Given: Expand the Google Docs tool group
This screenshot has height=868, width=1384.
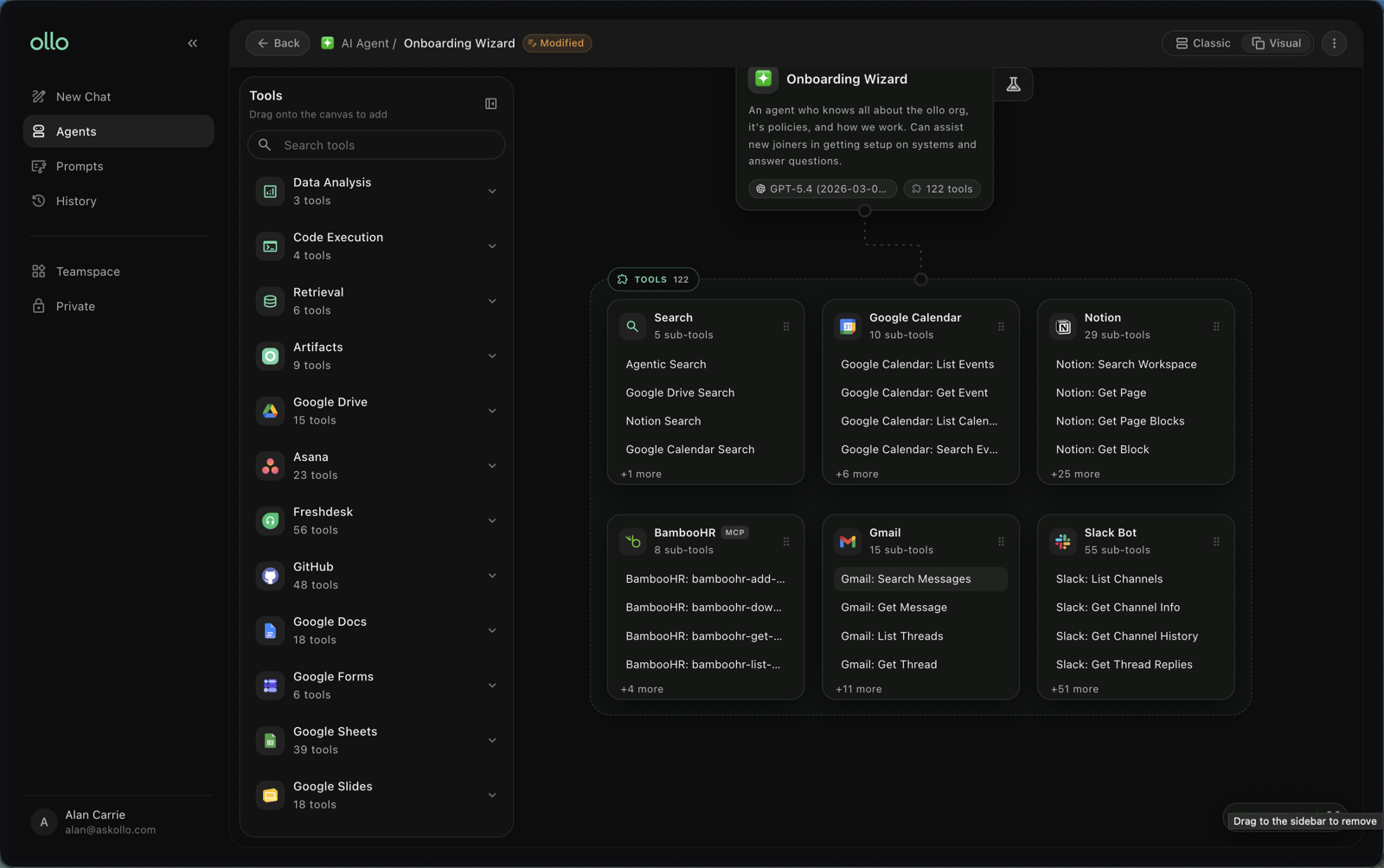Looking at the screenshot, I should pyautogui.click(x=491, y=630).
